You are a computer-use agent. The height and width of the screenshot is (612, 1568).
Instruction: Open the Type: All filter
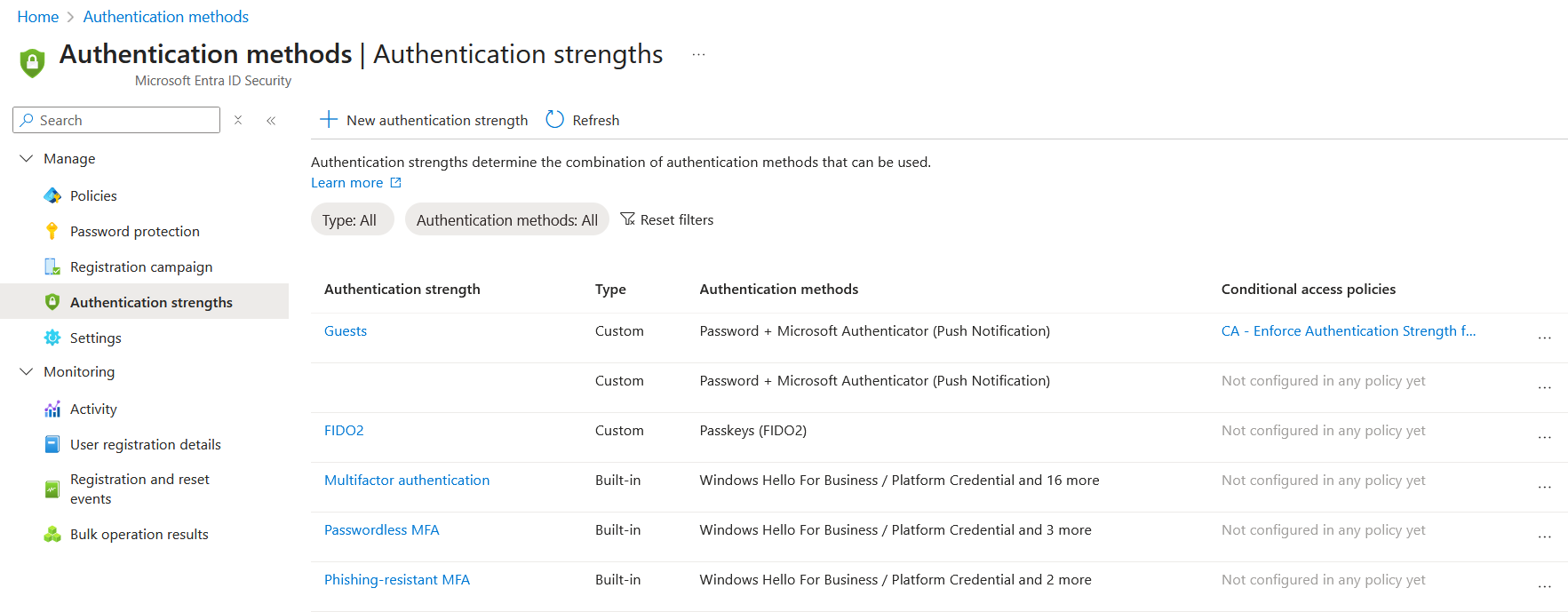[351, 220]
